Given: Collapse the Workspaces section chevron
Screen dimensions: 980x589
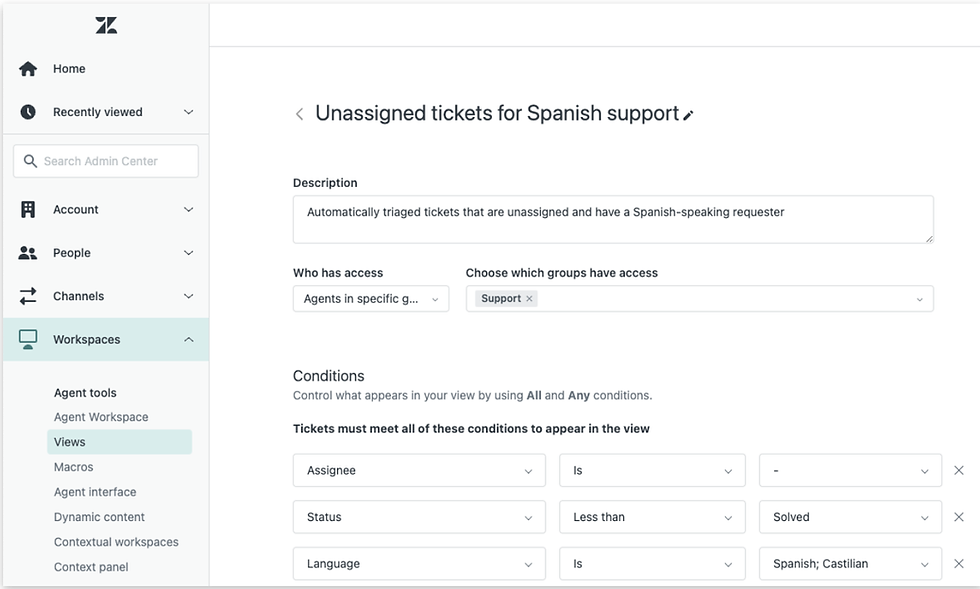Looking at the screenshot, I should click(x=188, y=338).
